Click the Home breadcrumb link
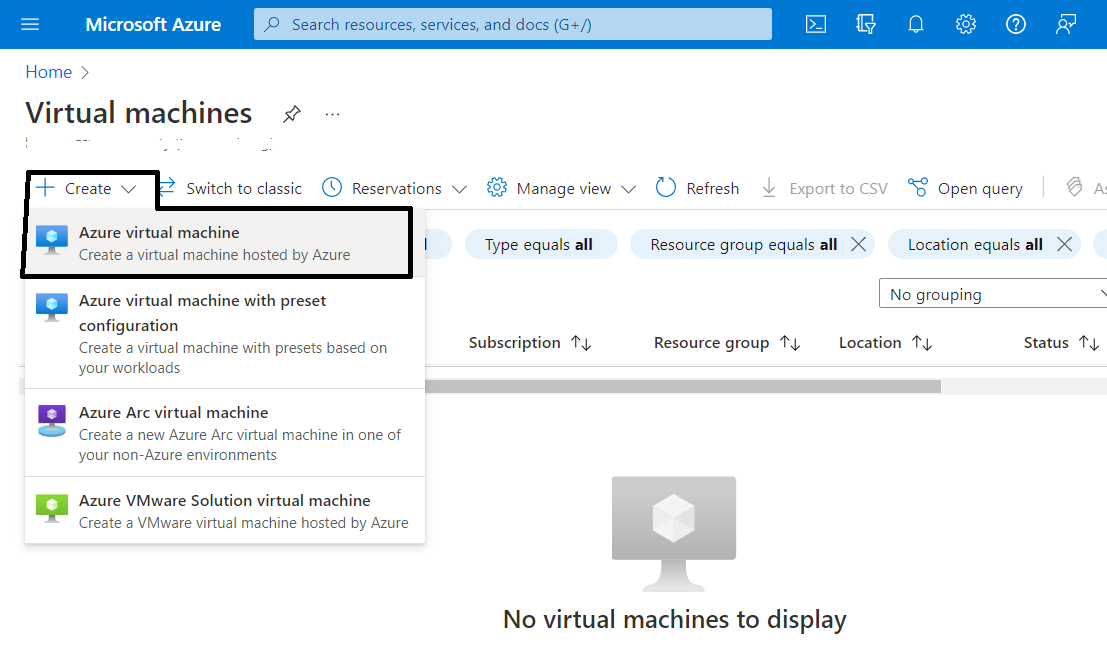This screenshot has height=647, width=1107. click(49, 72)
